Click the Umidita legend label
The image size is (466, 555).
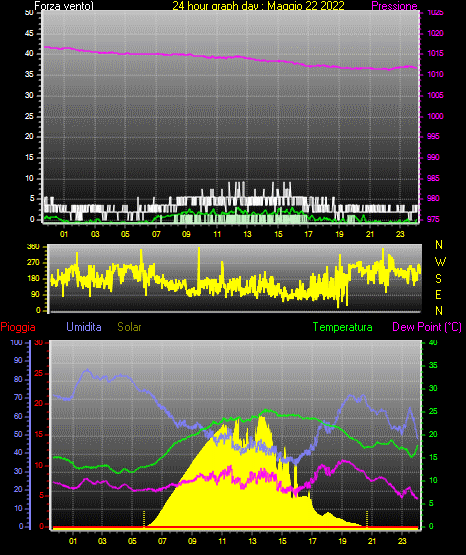pyautogui.click(x=84, y=327)
